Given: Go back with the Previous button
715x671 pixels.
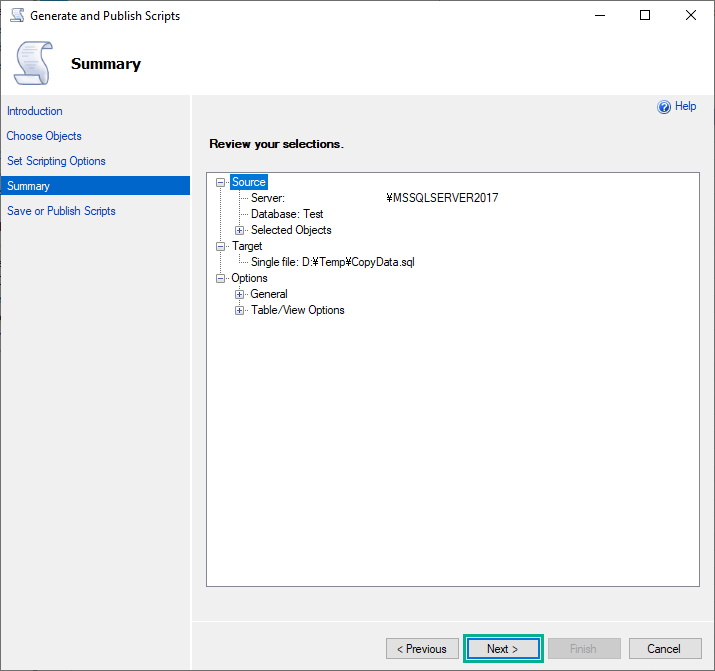Looking at the screenshot, I should [x=422, y=649].
